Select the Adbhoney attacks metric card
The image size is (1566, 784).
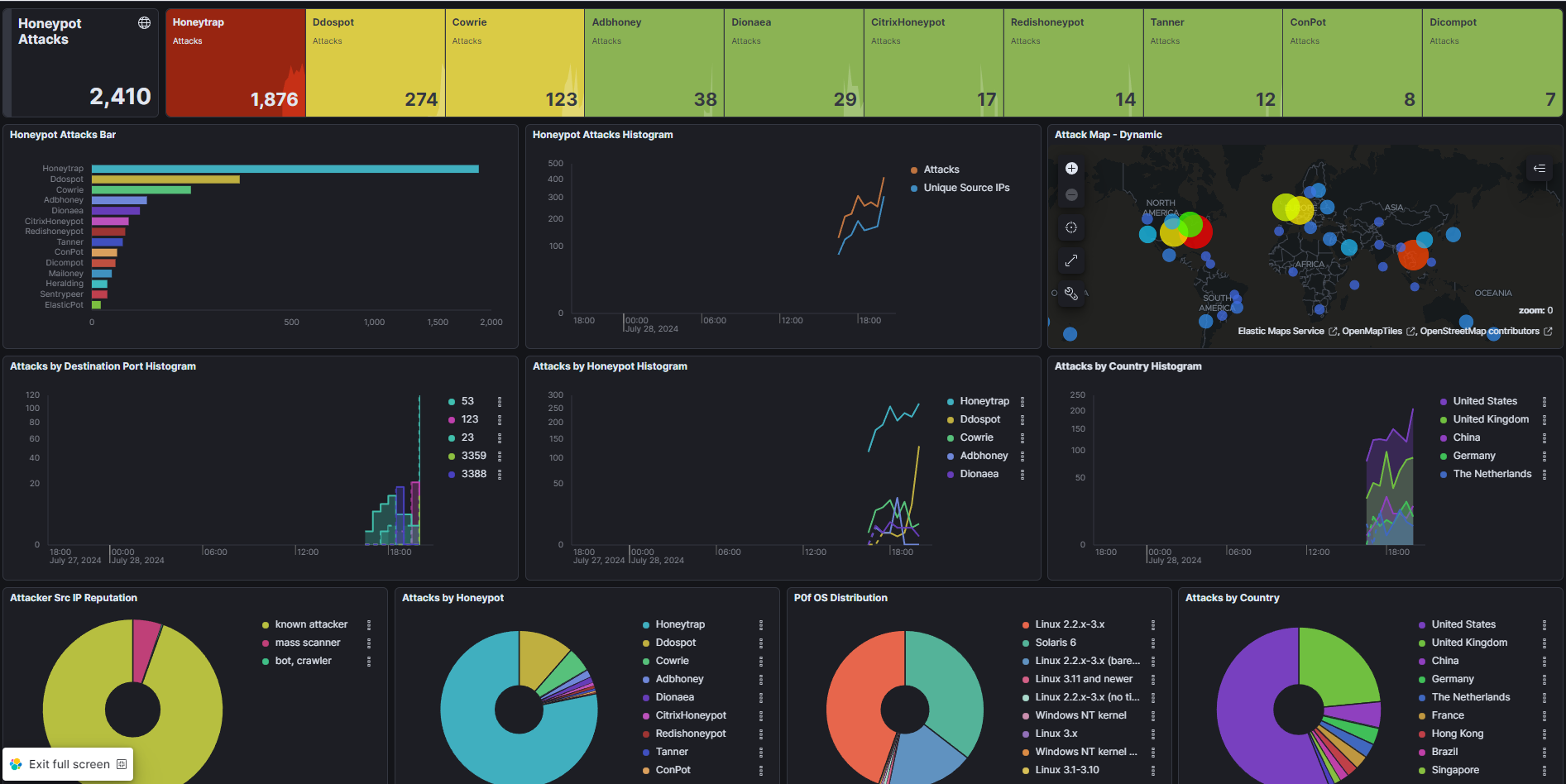(x=654, y=63)
